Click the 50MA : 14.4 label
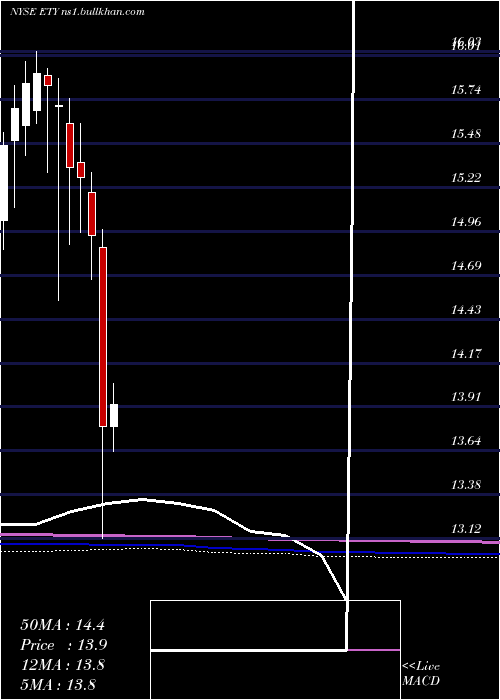 point(62,625)
